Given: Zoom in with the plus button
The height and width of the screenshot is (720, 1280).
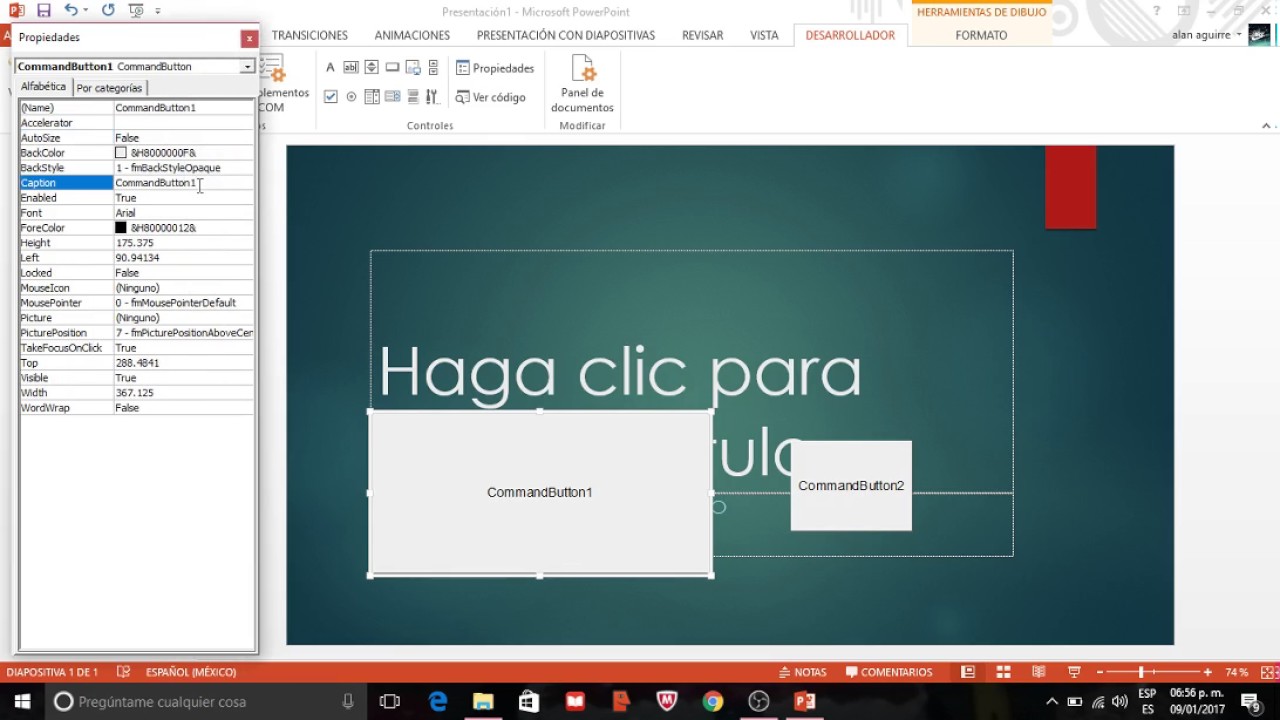Looking at the screenshot, I should [x=1208, y=672].
